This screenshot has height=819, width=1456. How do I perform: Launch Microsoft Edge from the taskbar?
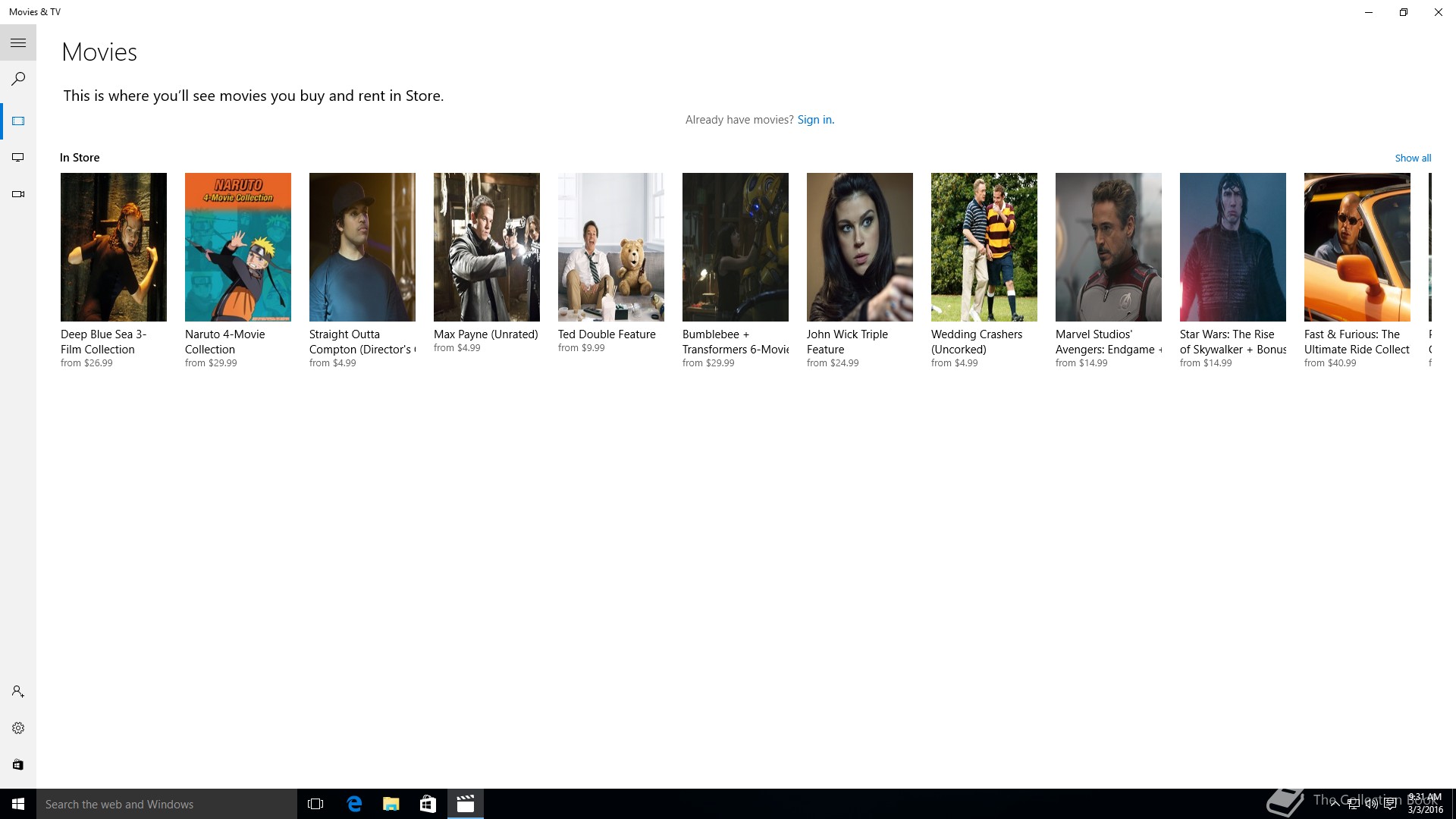(x=353, y=804)
